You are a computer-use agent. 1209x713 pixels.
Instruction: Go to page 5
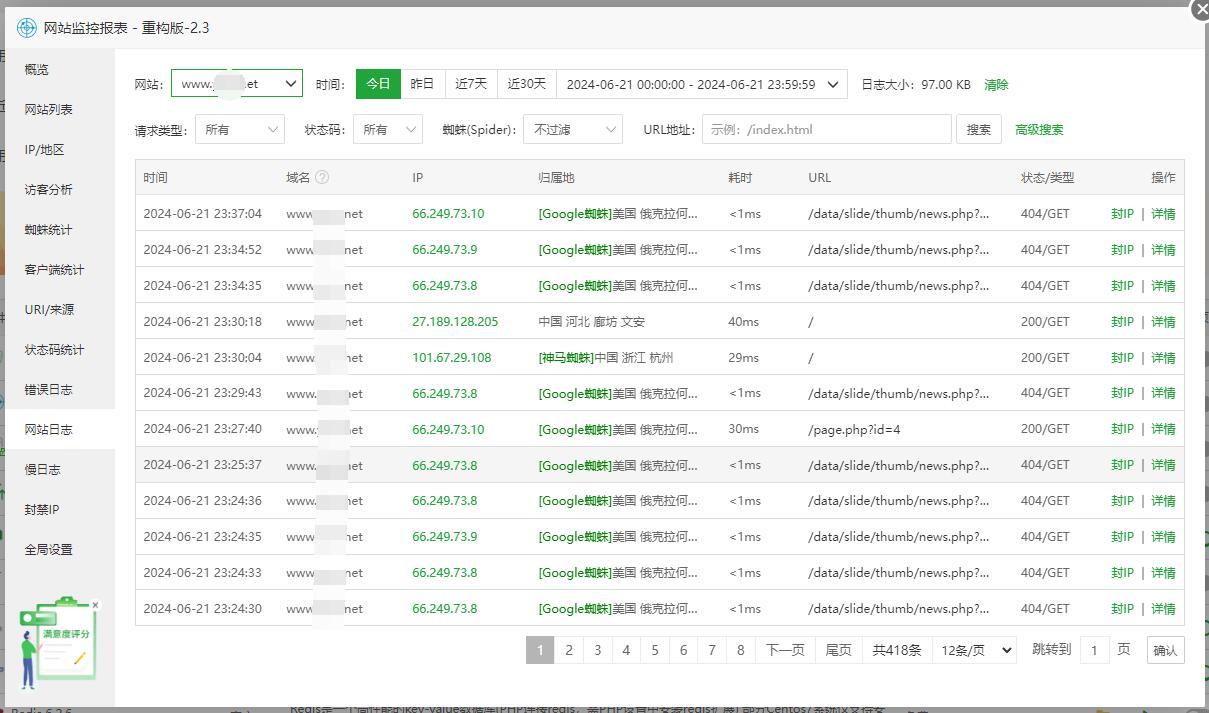654,650
